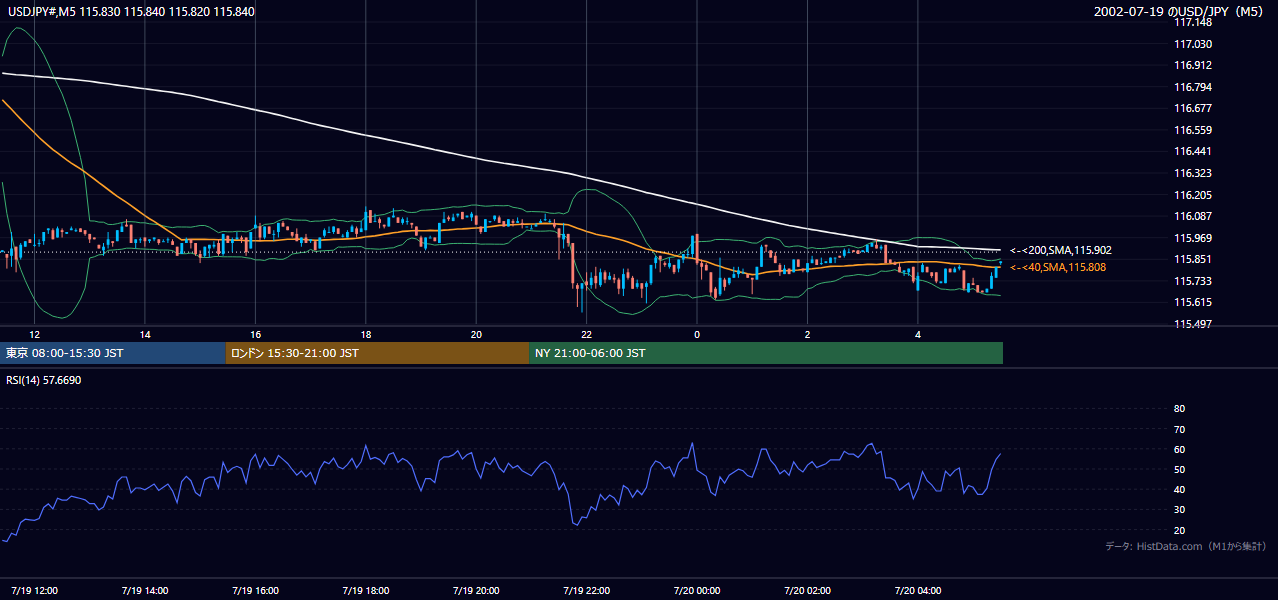1278x600 pixels.
Task: Click the 7/19 12:00 date axis label
Action: pyautogui.click(x=34, y=590)
